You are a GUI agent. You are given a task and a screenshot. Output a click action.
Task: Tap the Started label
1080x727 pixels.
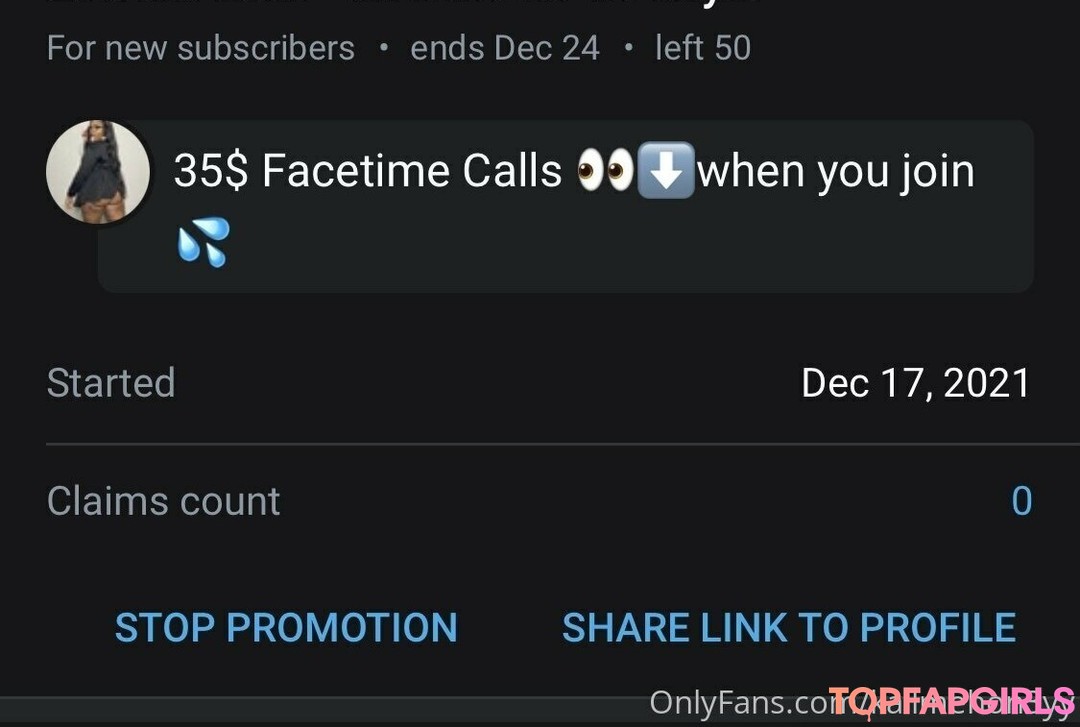pyautogui.click(x=111, y=382)
